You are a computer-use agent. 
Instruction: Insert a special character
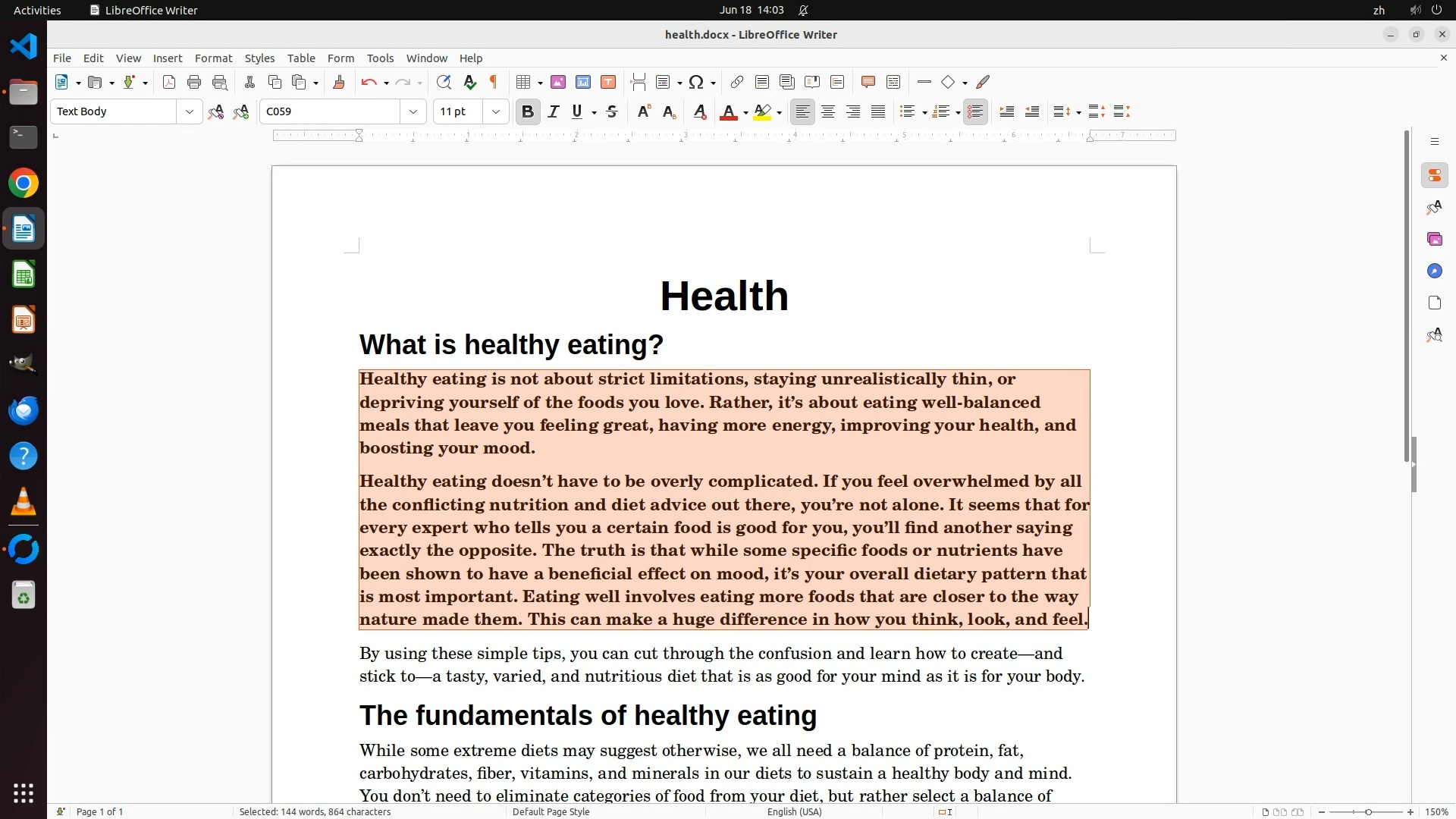click(696, 83)
